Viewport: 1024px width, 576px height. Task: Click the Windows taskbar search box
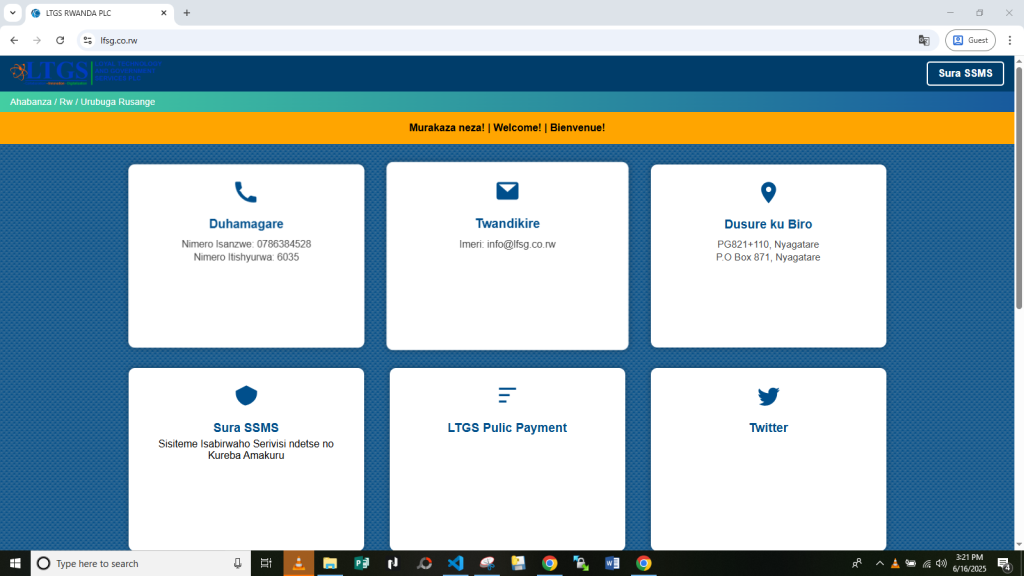click(140, 563)
